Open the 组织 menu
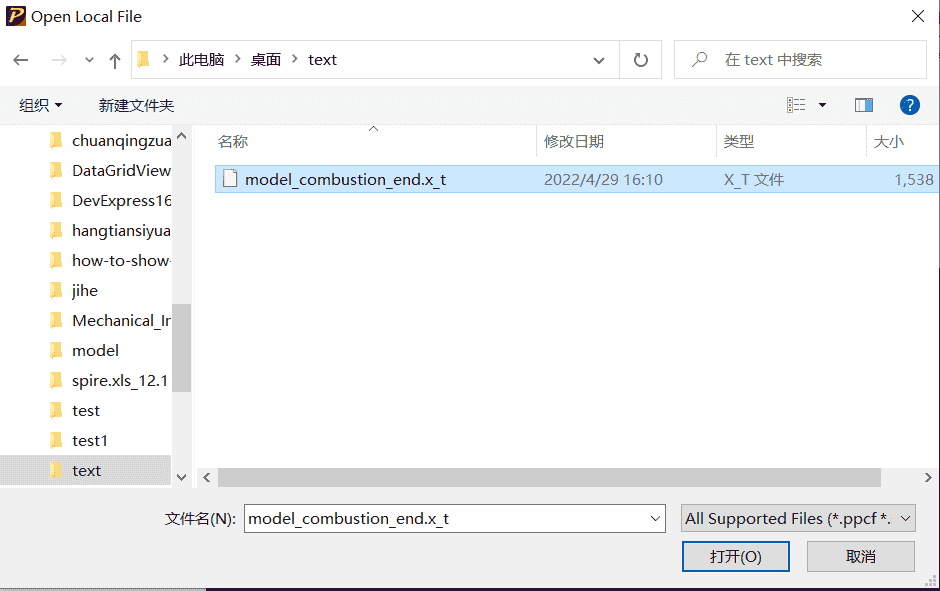 tap(40, 105)
